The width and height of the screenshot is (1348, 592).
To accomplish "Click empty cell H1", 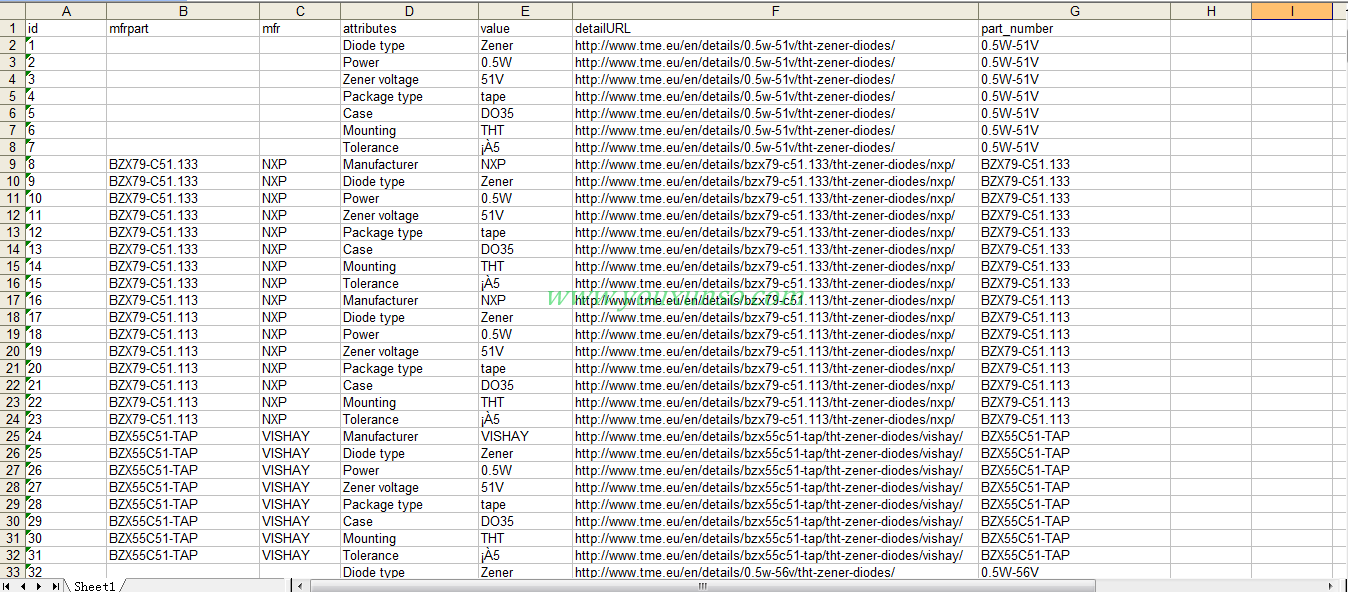I will click(x=1211, y=29).
